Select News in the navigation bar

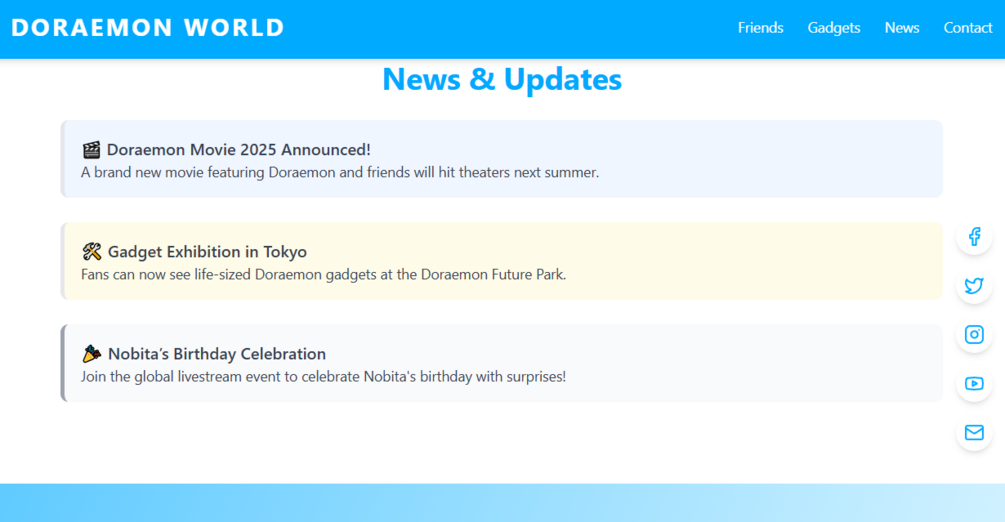tap(902, 28)
